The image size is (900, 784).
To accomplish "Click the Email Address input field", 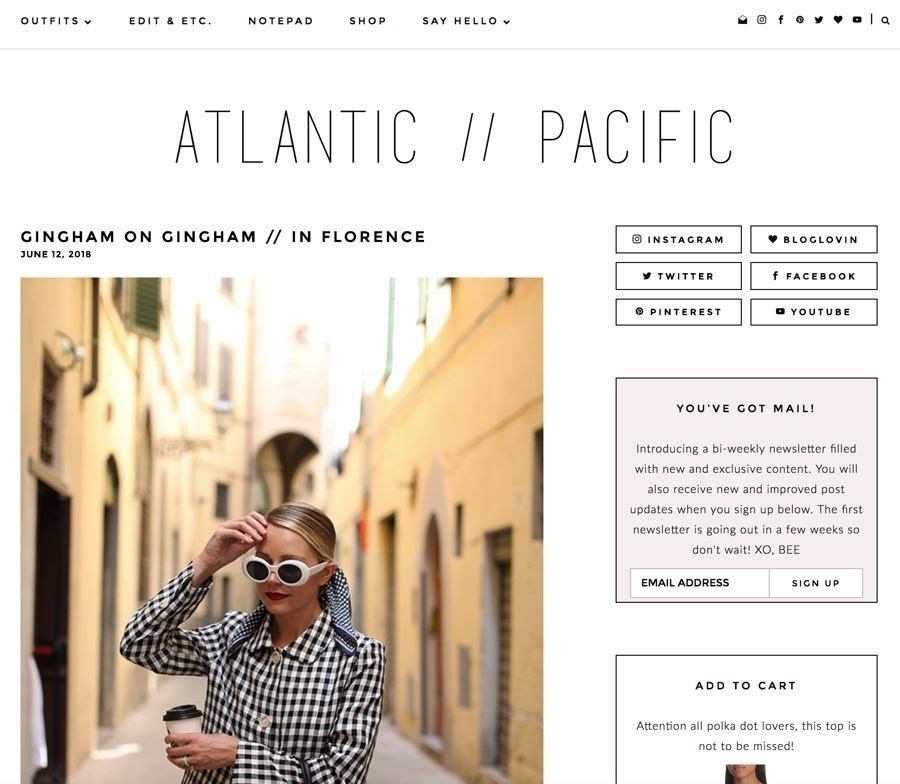I will point(700,583).
